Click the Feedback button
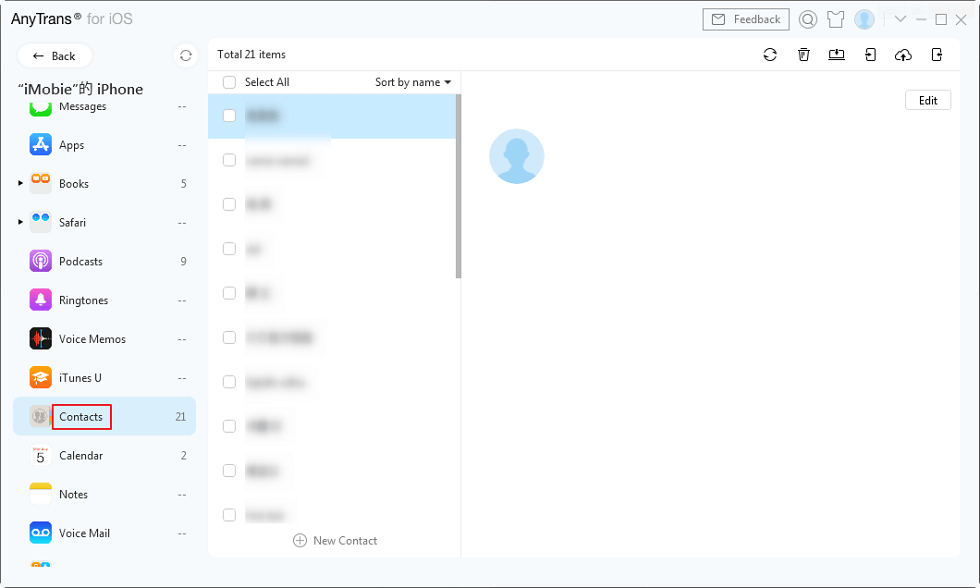The image size is (980, 588). tap(746, 19)
